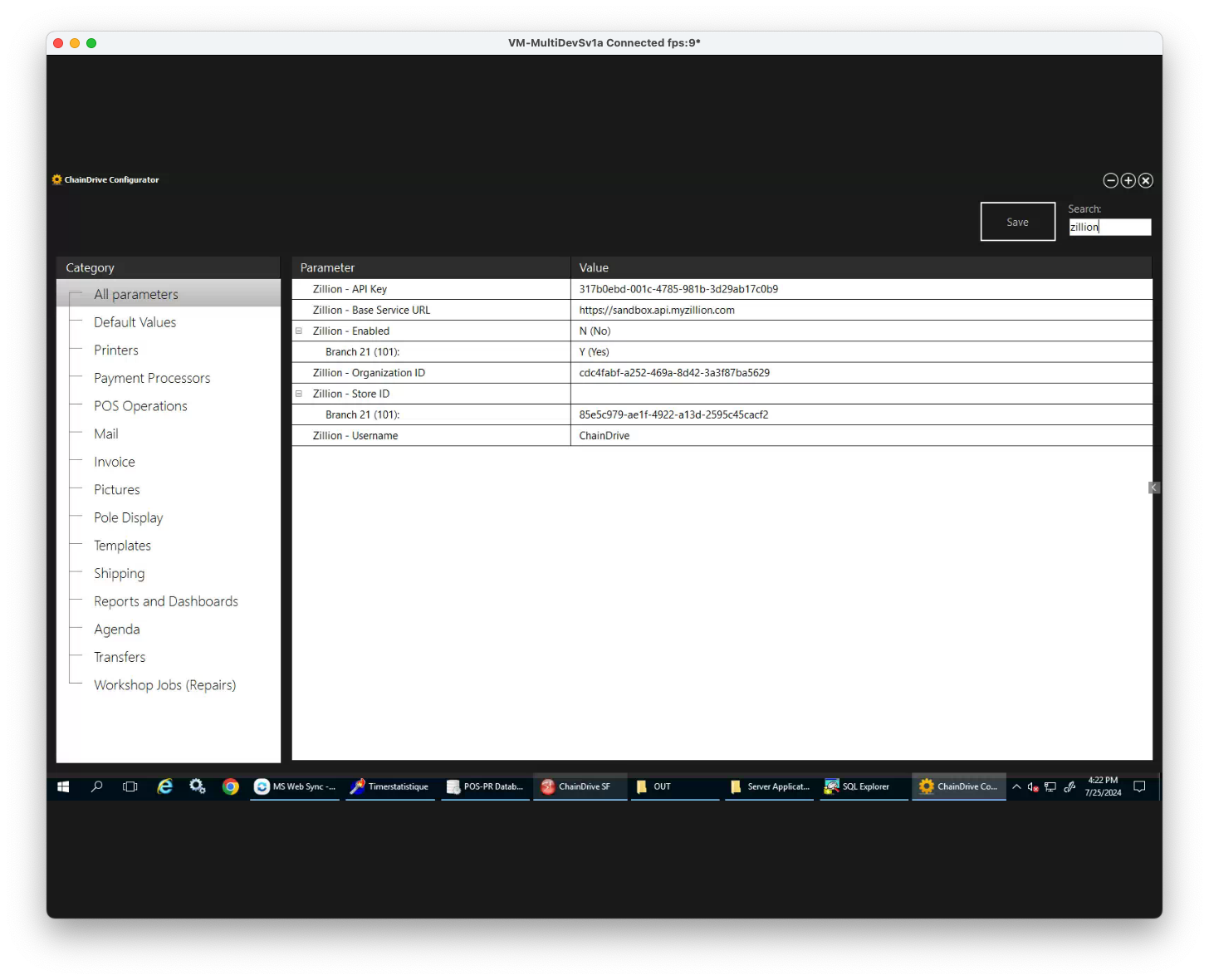This screenshot has width=1209, height=980.
Task: Click the N (No) Enabled value
Action: coord(862,331)
